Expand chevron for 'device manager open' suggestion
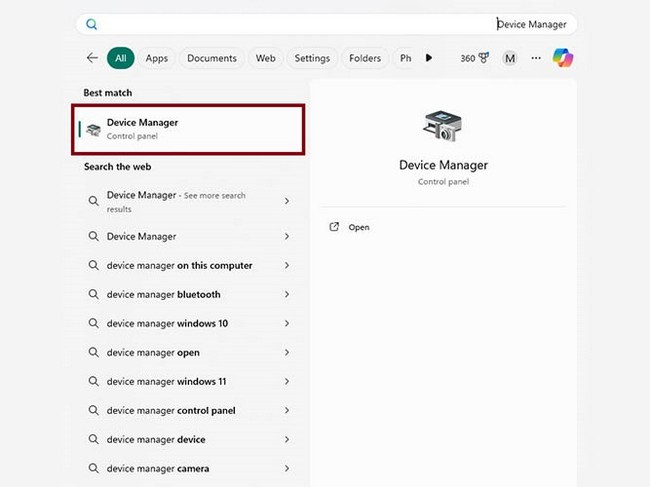650x487 pixels. pyautogui.click(x=287, y=352)
